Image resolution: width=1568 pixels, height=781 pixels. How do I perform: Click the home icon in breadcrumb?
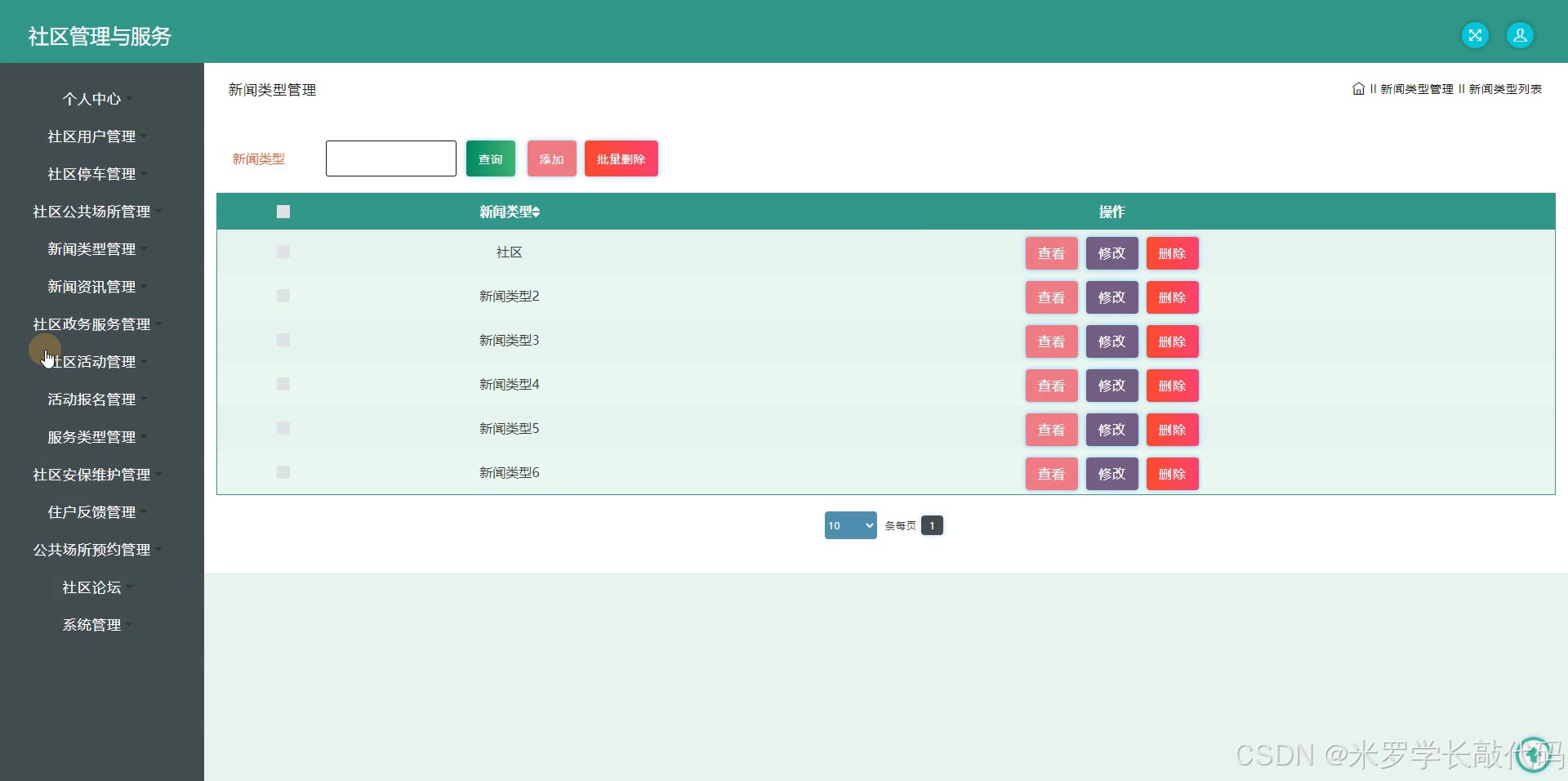1358,89
